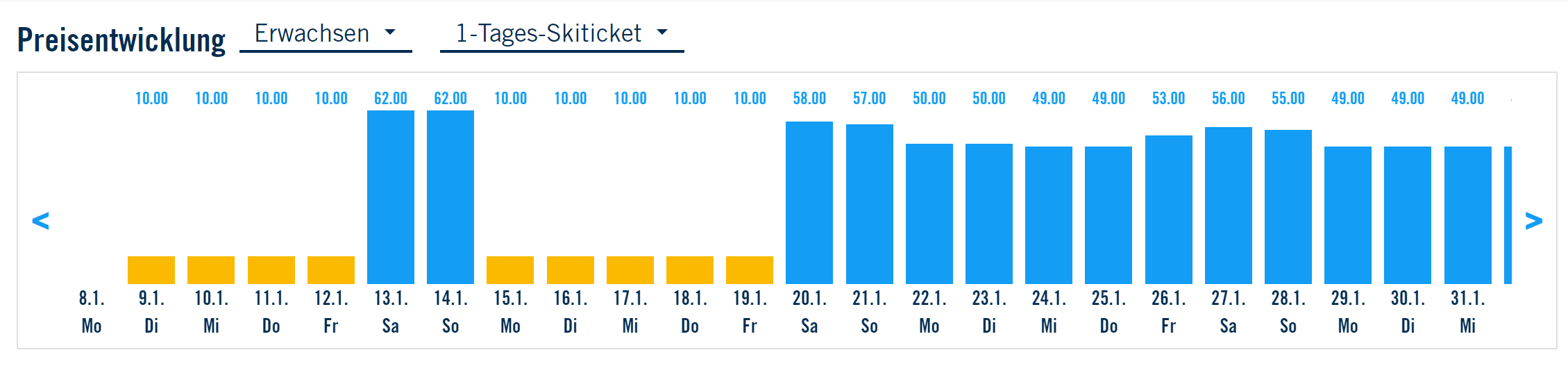
Task: Select the blue bar for Friday 26.1.
Action: click(1169, 210)
